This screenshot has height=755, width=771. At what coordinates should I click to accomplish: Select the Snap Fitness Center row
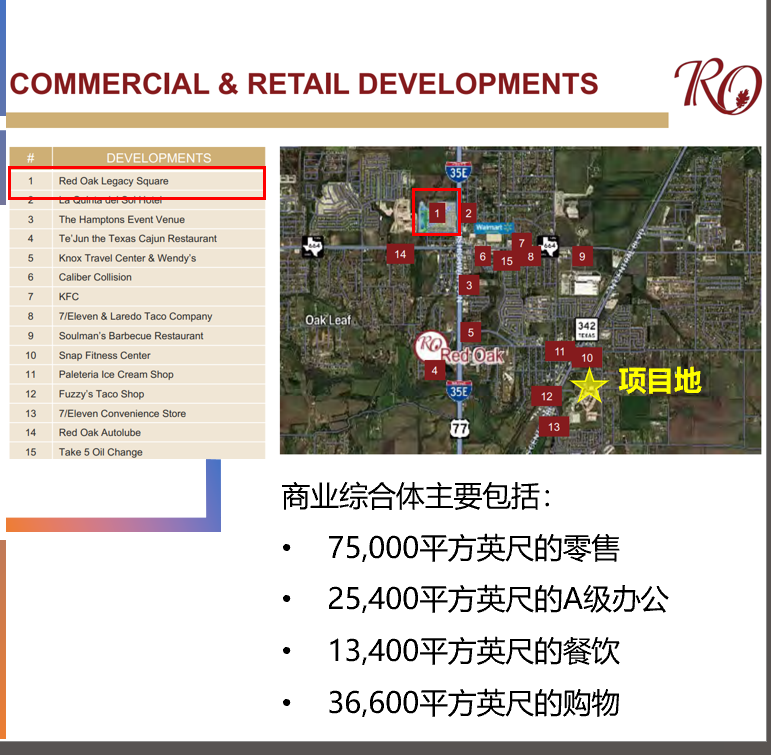pos(137,355)
